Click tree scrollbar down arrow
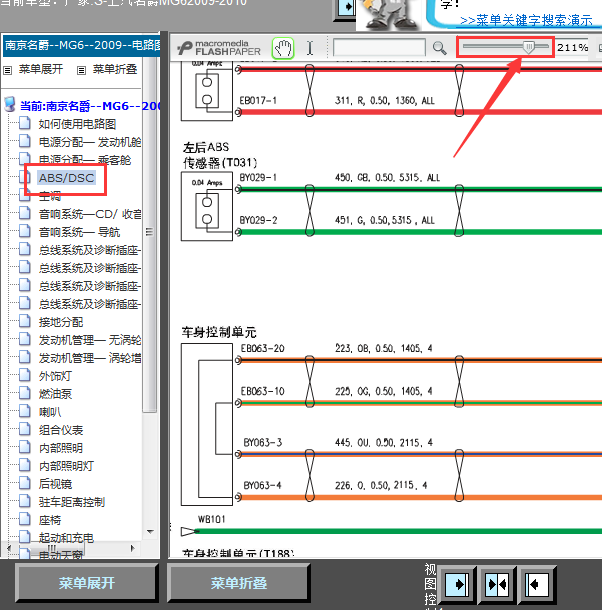This screenshot has height=610, width=602. [x=150, y=531]
